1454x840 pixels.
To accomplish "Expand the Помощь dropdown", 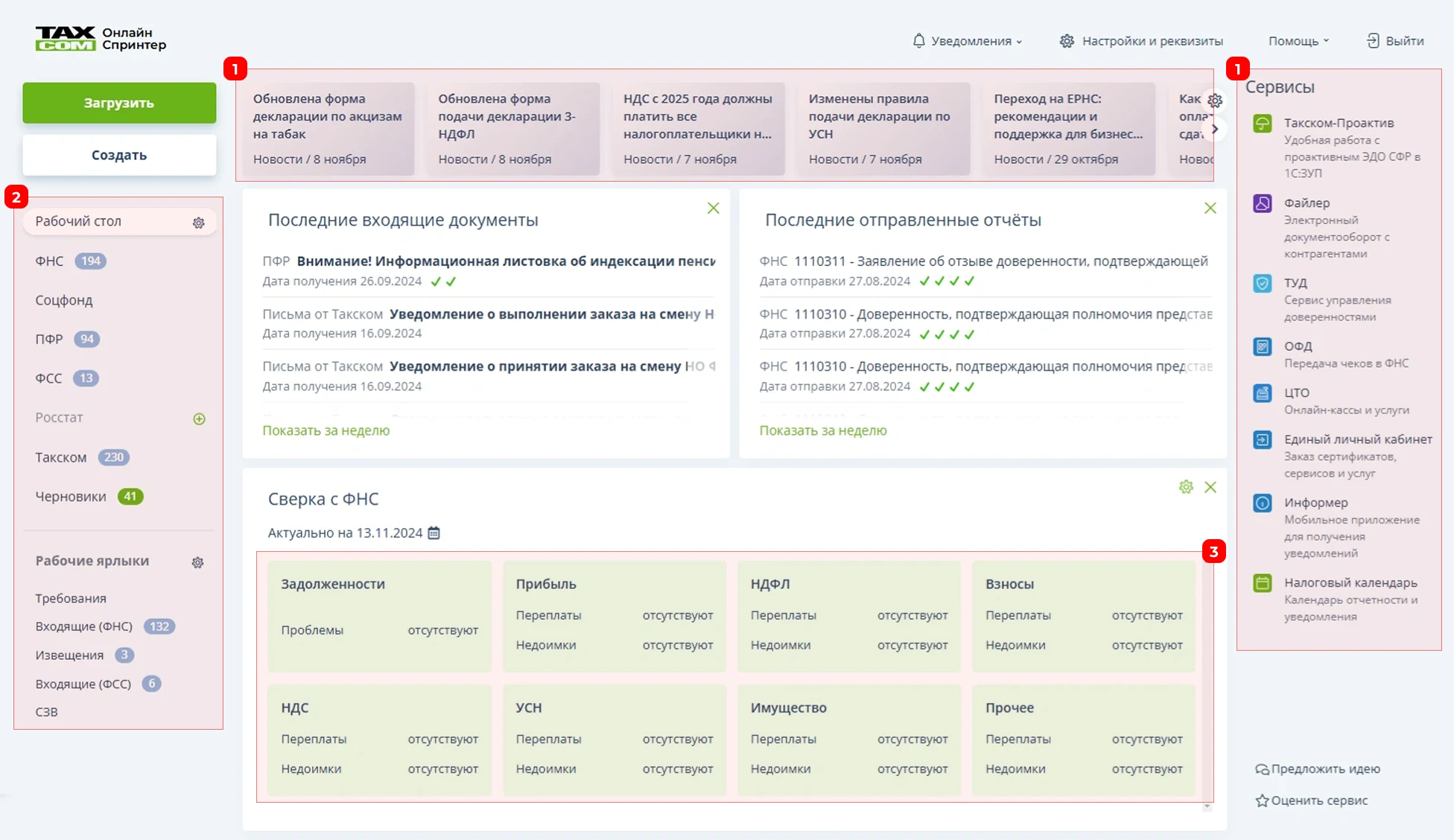I will pos(1298,41).
